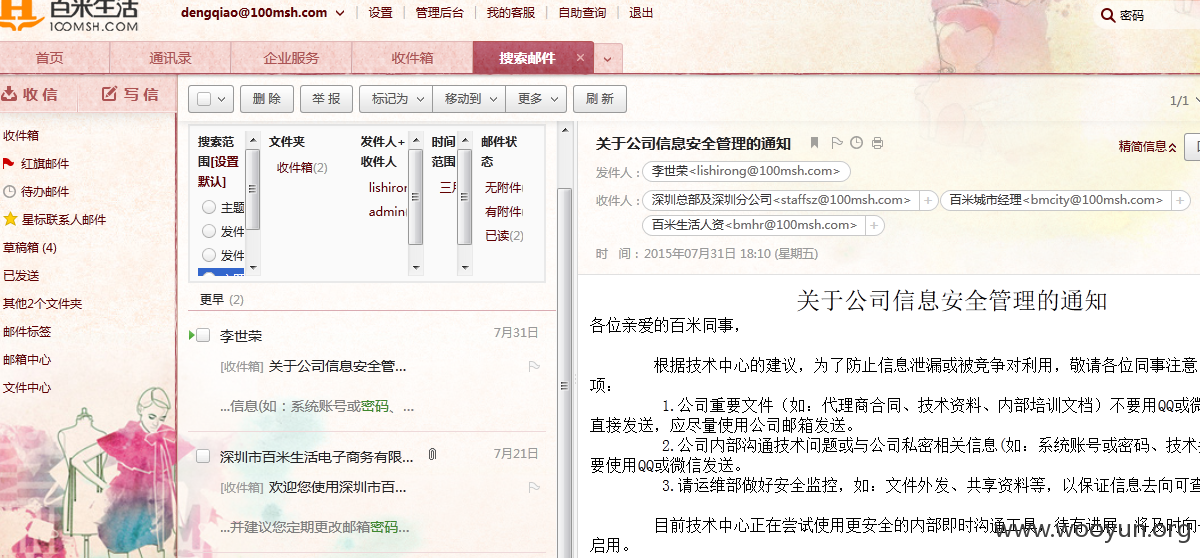Open the account menu for dengqiao@100msh.com
Image resolution: width=1200 pixels, height=558 pixels.
[340, 13]
